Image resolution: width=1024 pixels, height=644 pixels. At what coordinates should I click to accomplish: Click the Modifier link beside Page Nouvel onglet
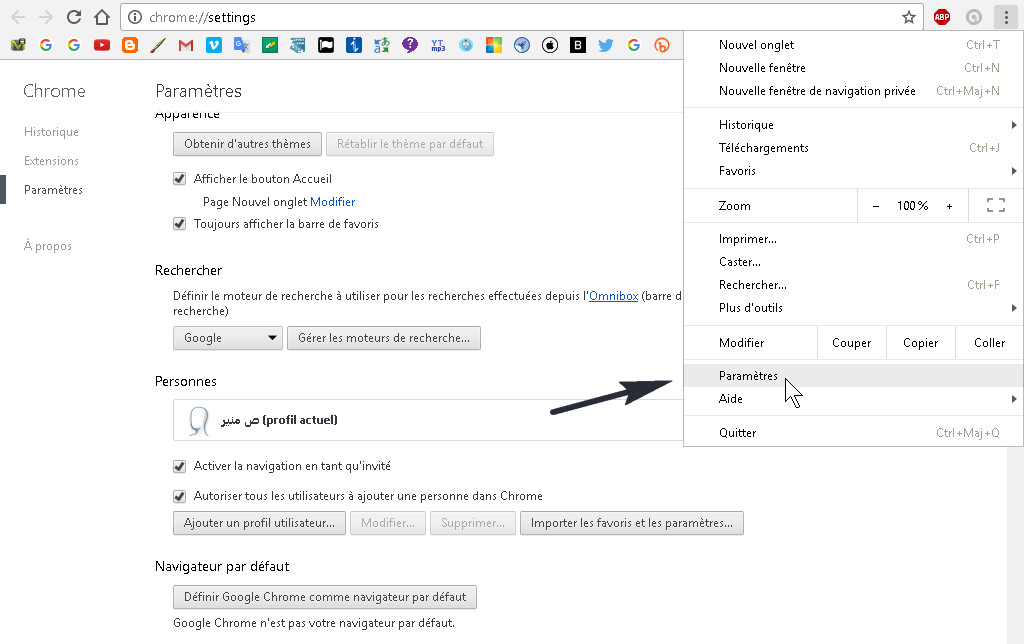332,202
